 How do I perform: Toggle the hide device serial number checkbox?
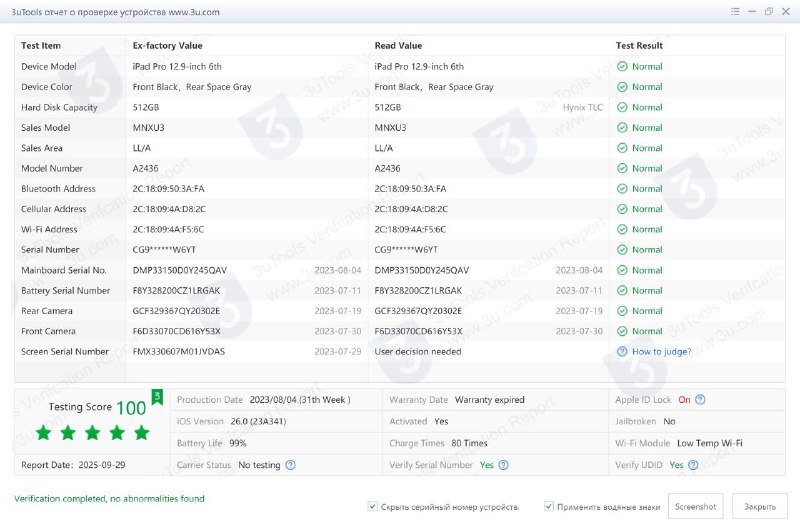coord(372,507)
